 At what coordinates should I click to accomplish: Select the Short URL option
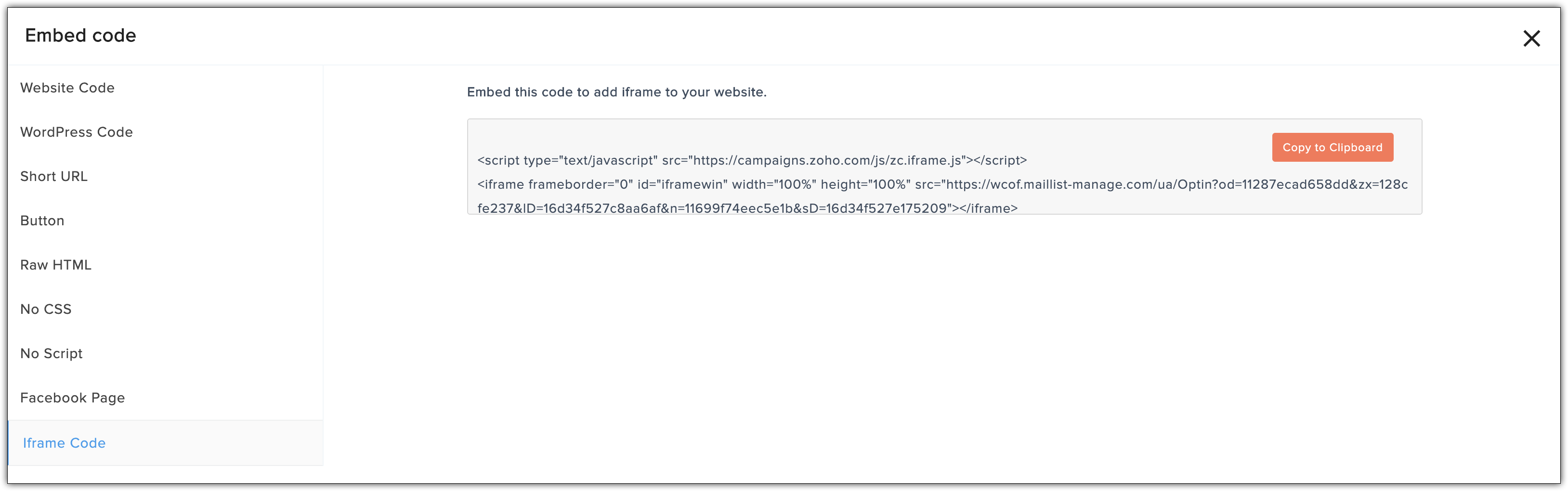[53, 177]
